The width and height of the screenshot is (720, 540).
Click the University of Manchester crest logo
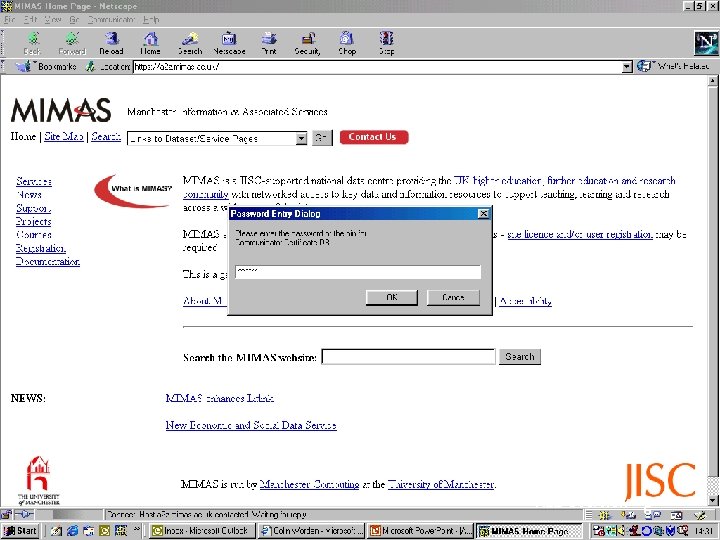coord(39,480)
